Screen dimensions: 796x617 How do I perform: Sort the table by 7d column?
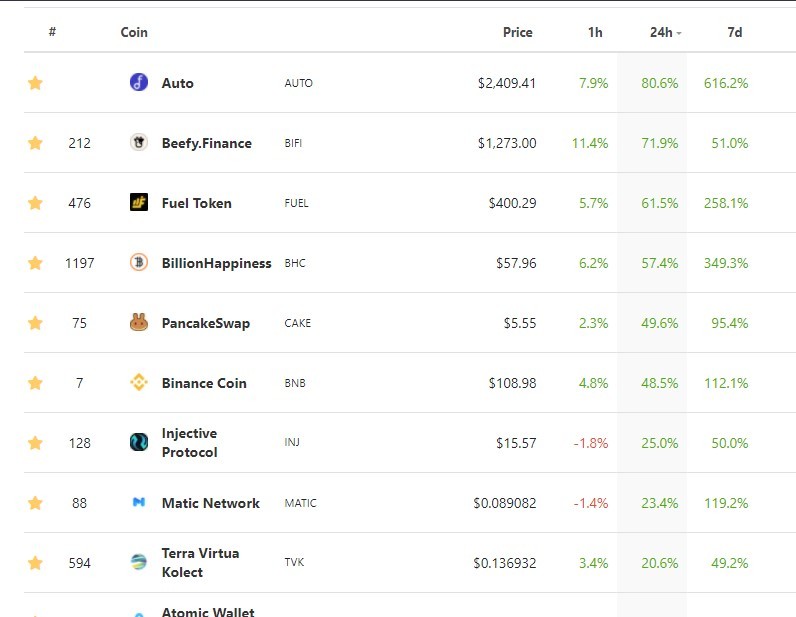735,33
